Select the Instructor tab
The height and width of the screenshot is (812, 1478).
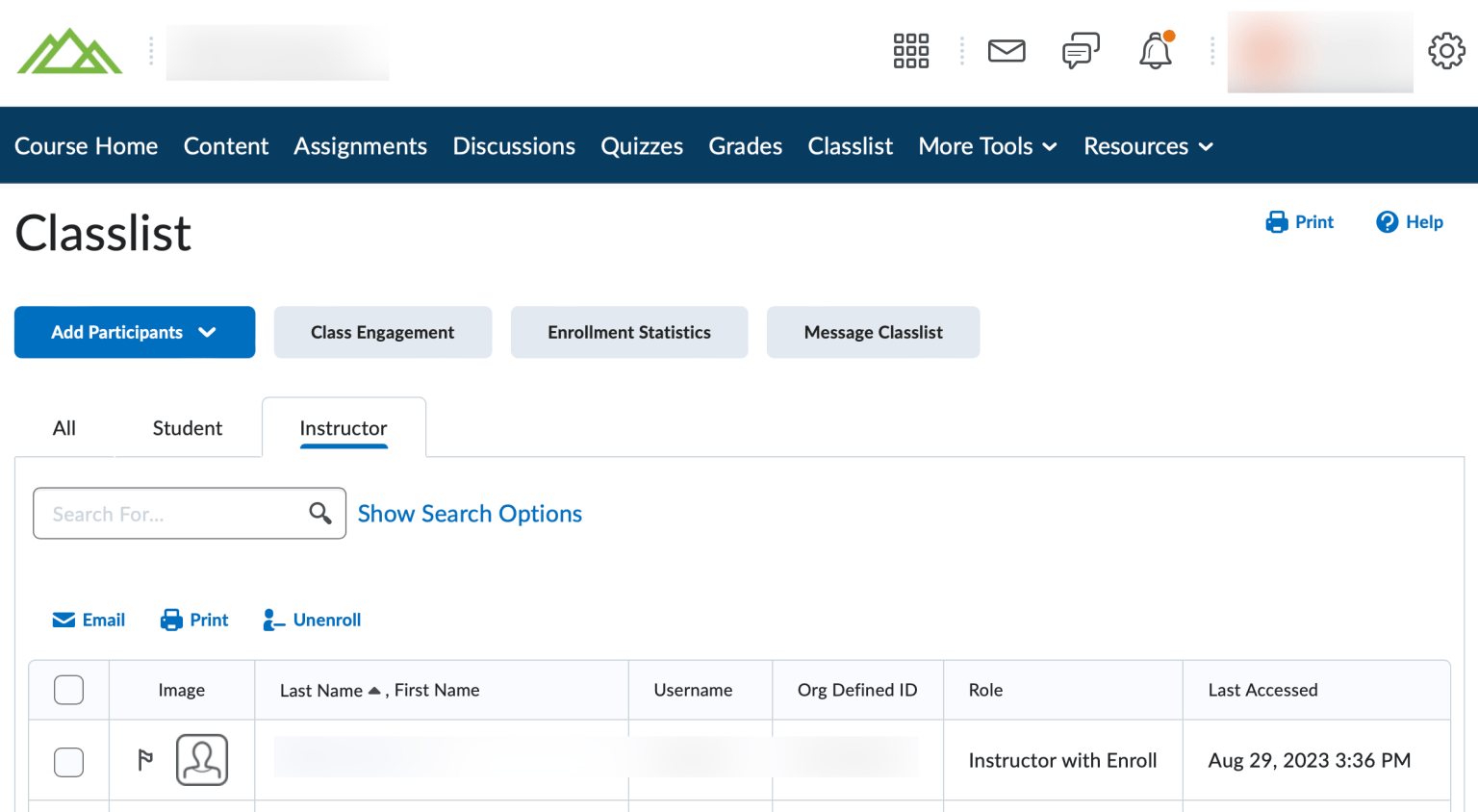pos(344,428)
